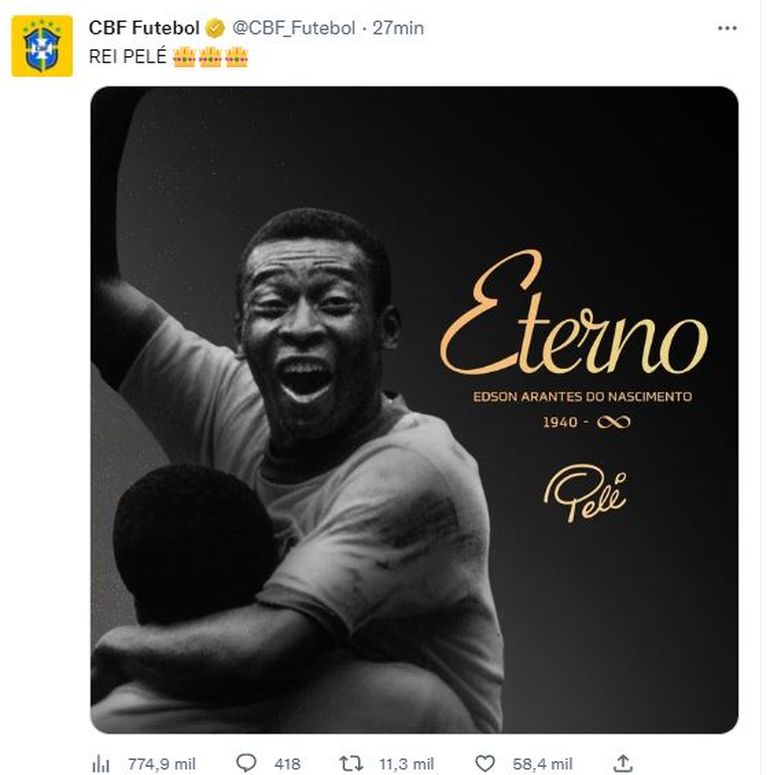Screen dimensions: 770x775
Task: Open the view analytics bar-chart icon
Action: coord(101,763)
